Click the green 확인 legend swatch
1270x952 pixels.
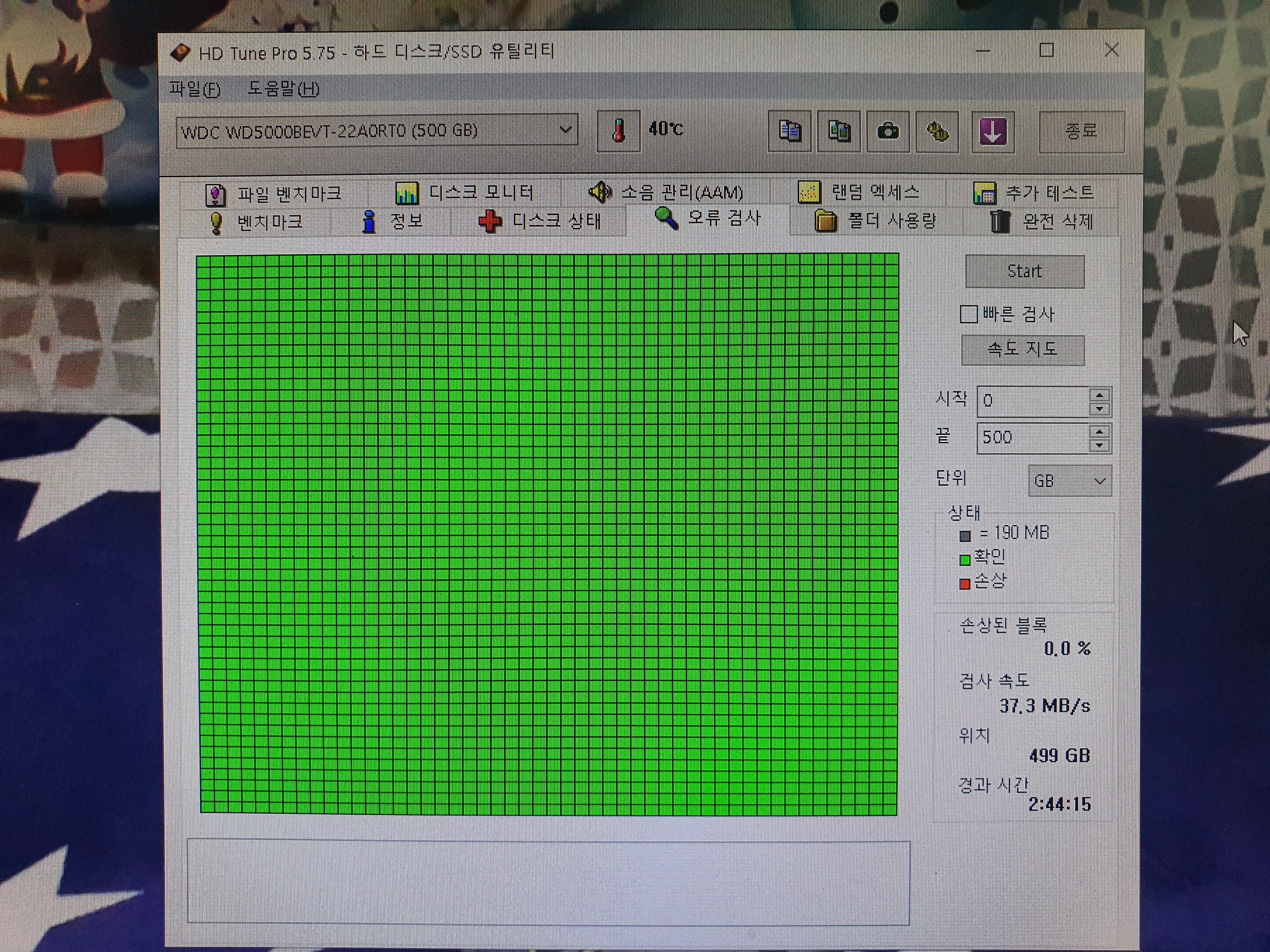click(x=965, y=559)
